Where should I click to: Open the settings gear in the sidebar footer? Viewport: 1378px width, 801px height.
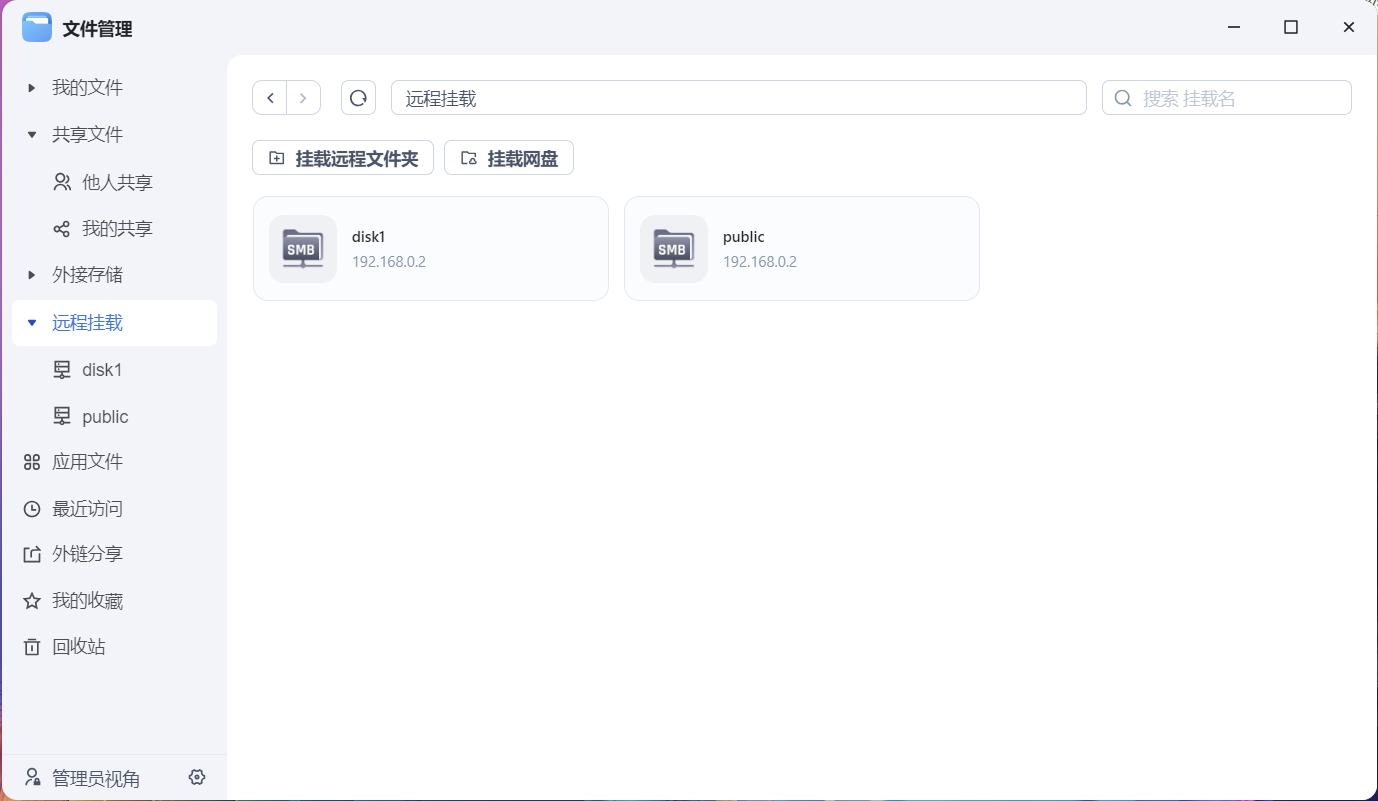pos(197,777)
